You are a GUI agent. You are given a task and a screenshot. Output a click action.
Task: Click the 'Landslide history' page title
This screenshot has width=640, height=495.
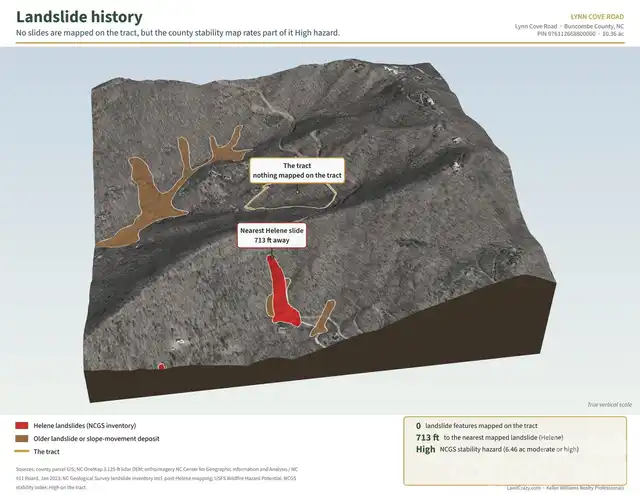pos(79,17)
